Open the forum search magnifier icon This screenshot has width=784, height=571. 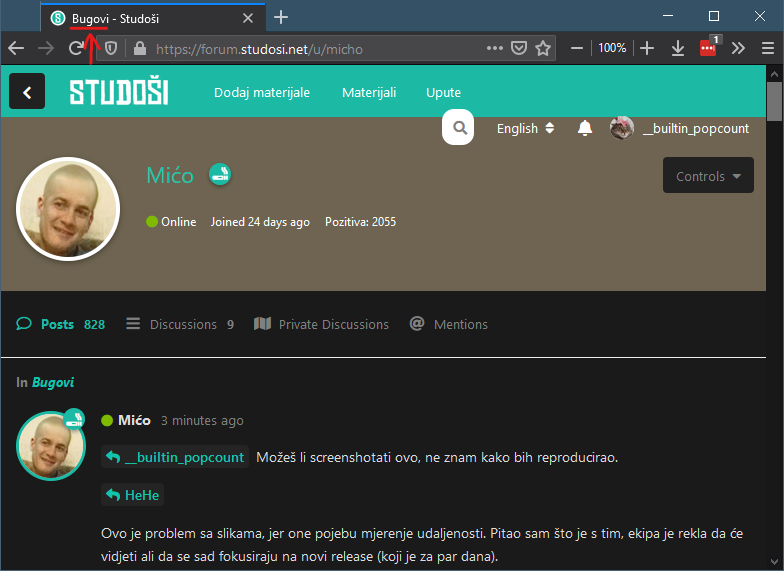tap(458, 128)
